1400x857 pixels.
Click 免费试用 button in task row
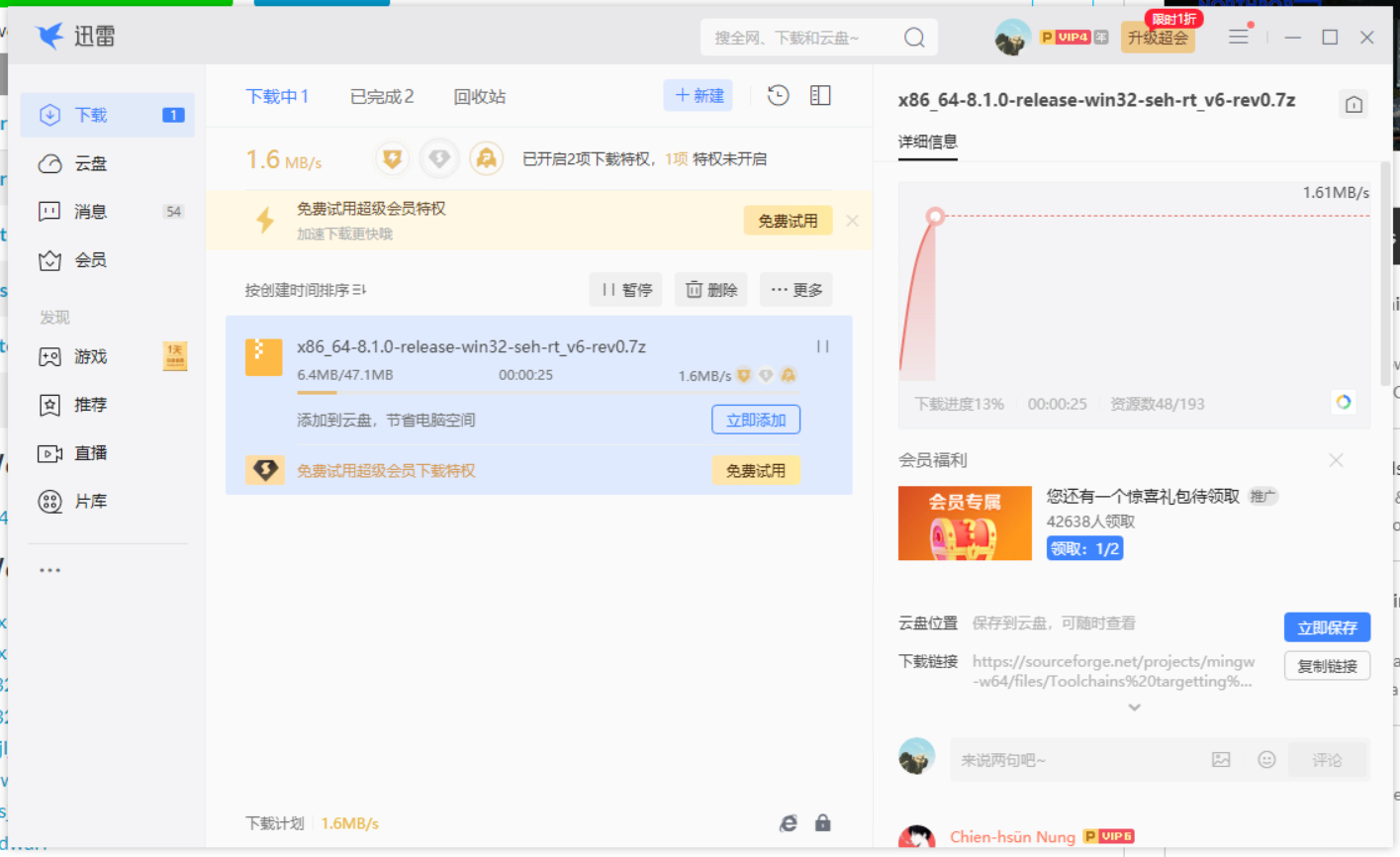756,470
